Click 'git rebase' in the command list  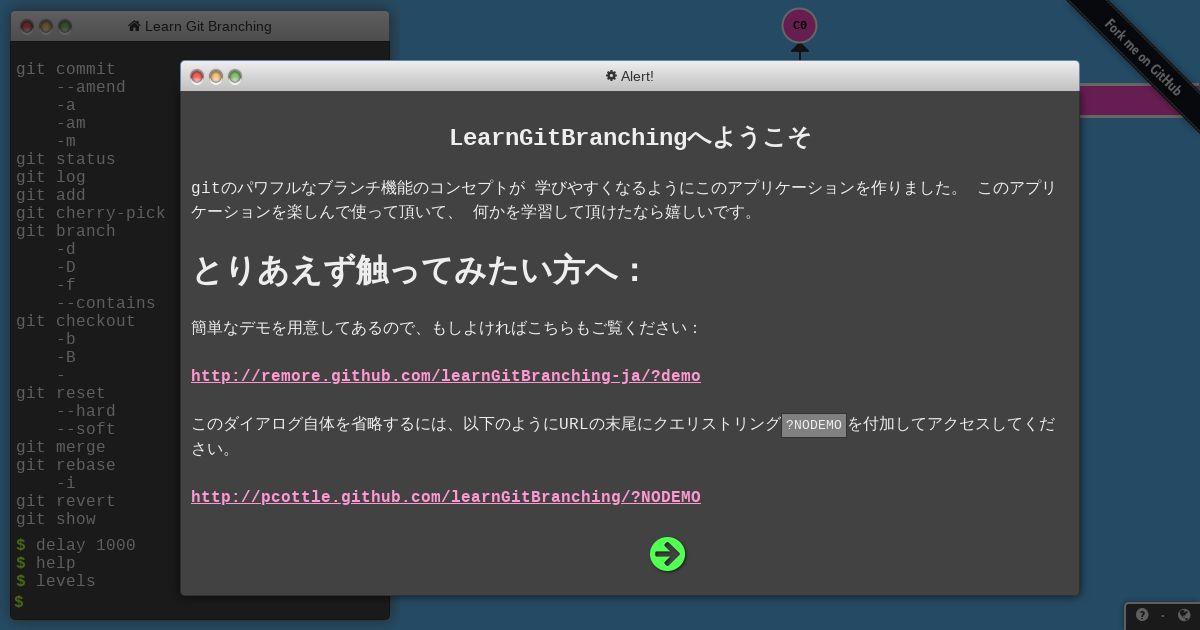click(x=66, y=465)
